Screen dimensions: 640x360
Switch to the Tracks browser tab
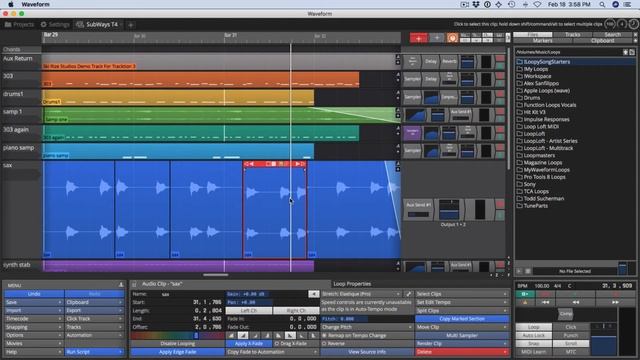[573, 35]
